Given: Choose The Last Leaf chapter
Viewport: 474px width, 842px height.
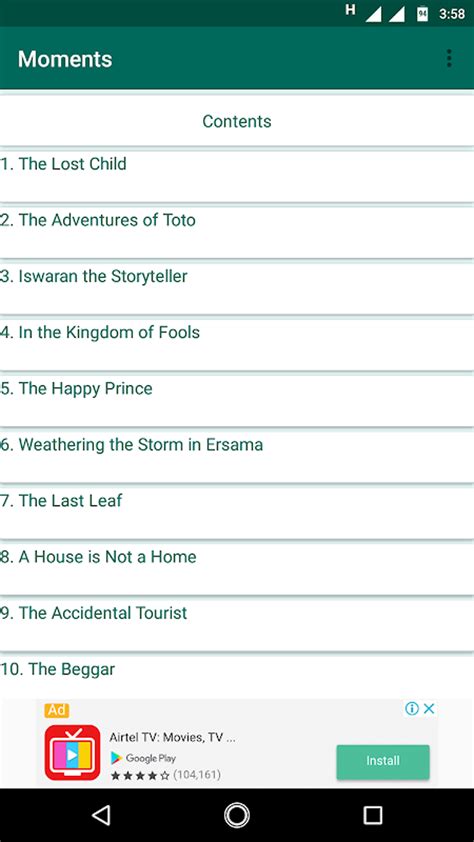Looking at the screenshot, I should point(237,513).
